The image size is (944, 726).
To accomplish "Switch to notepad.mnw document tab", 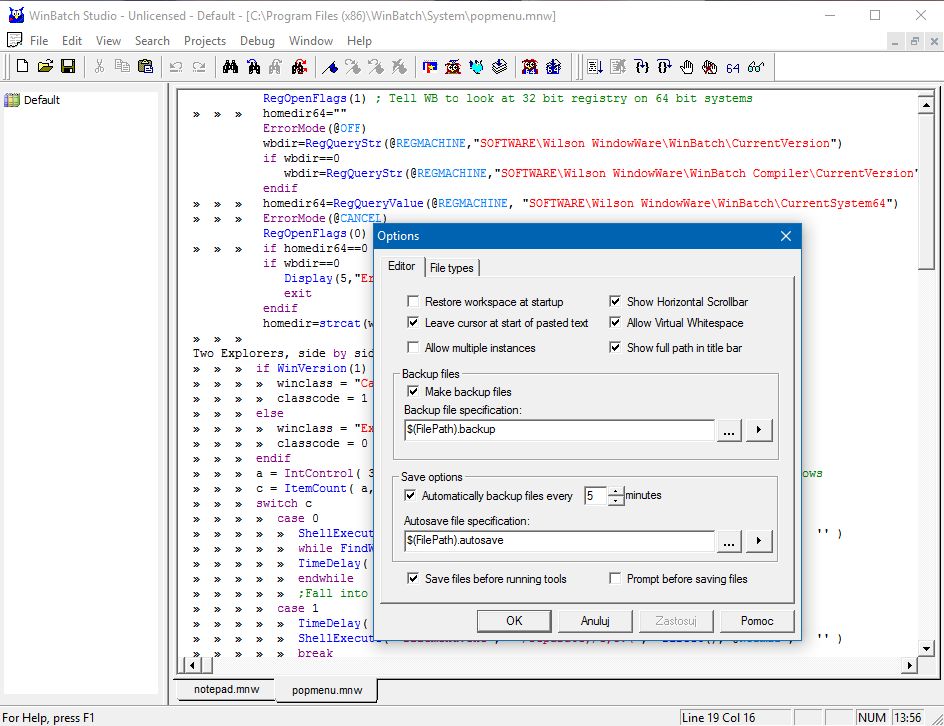I will (x=226, y=689).
